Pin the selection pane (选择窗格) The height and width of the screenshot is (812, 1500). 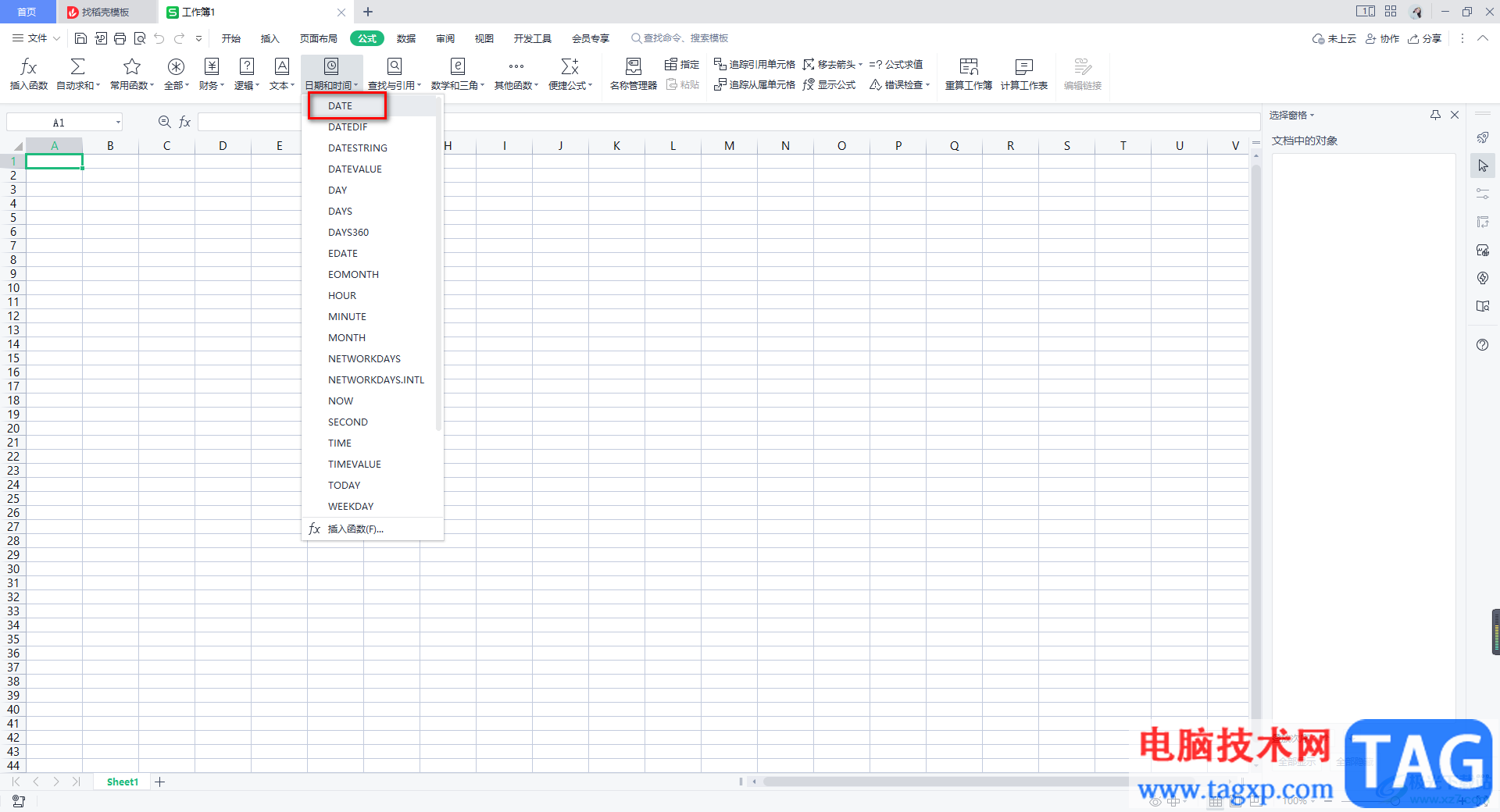(x=1435, y=115)
